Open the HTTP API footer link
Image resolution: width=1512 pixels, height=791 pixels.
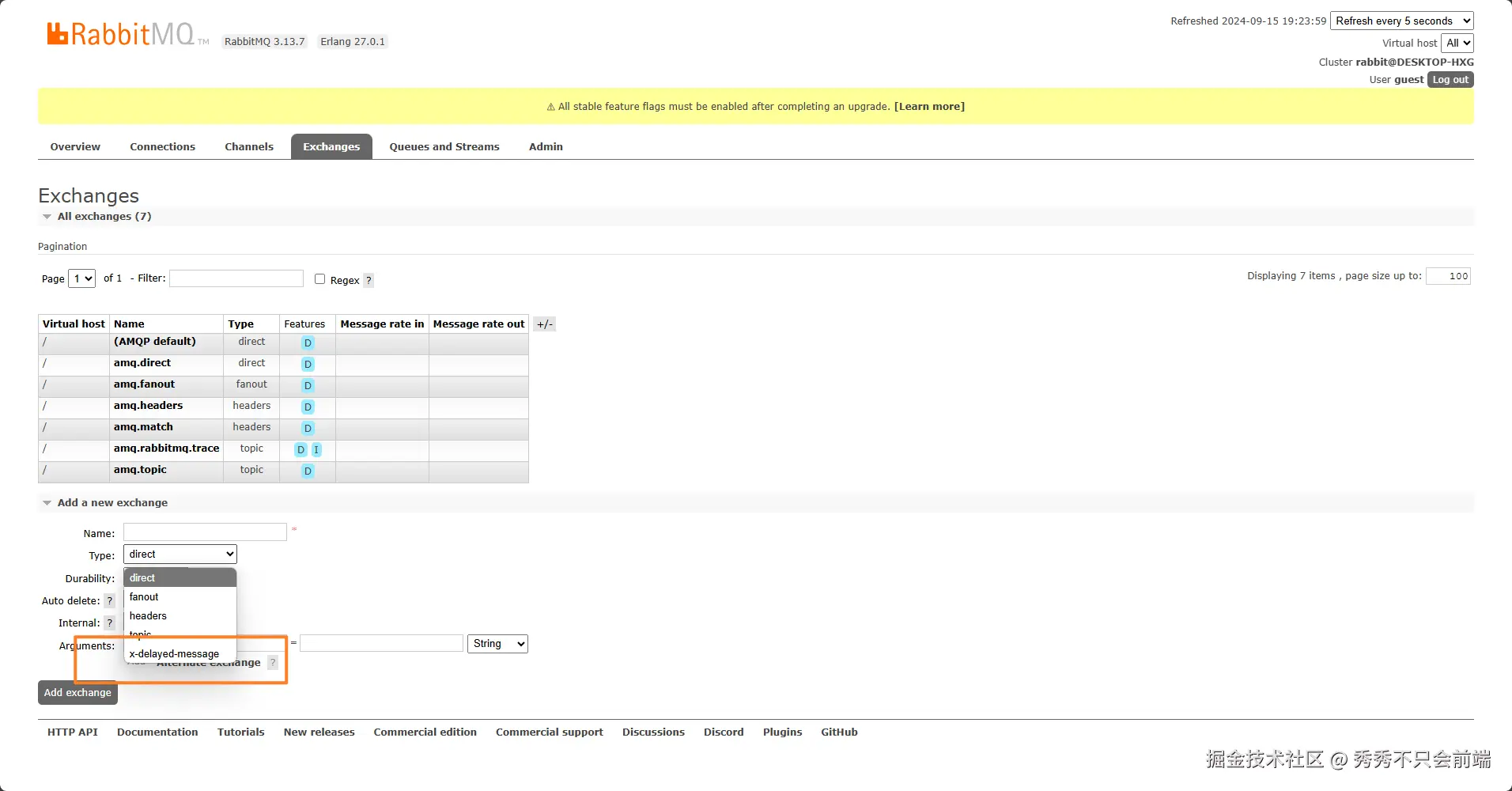(x=73, y=732)
